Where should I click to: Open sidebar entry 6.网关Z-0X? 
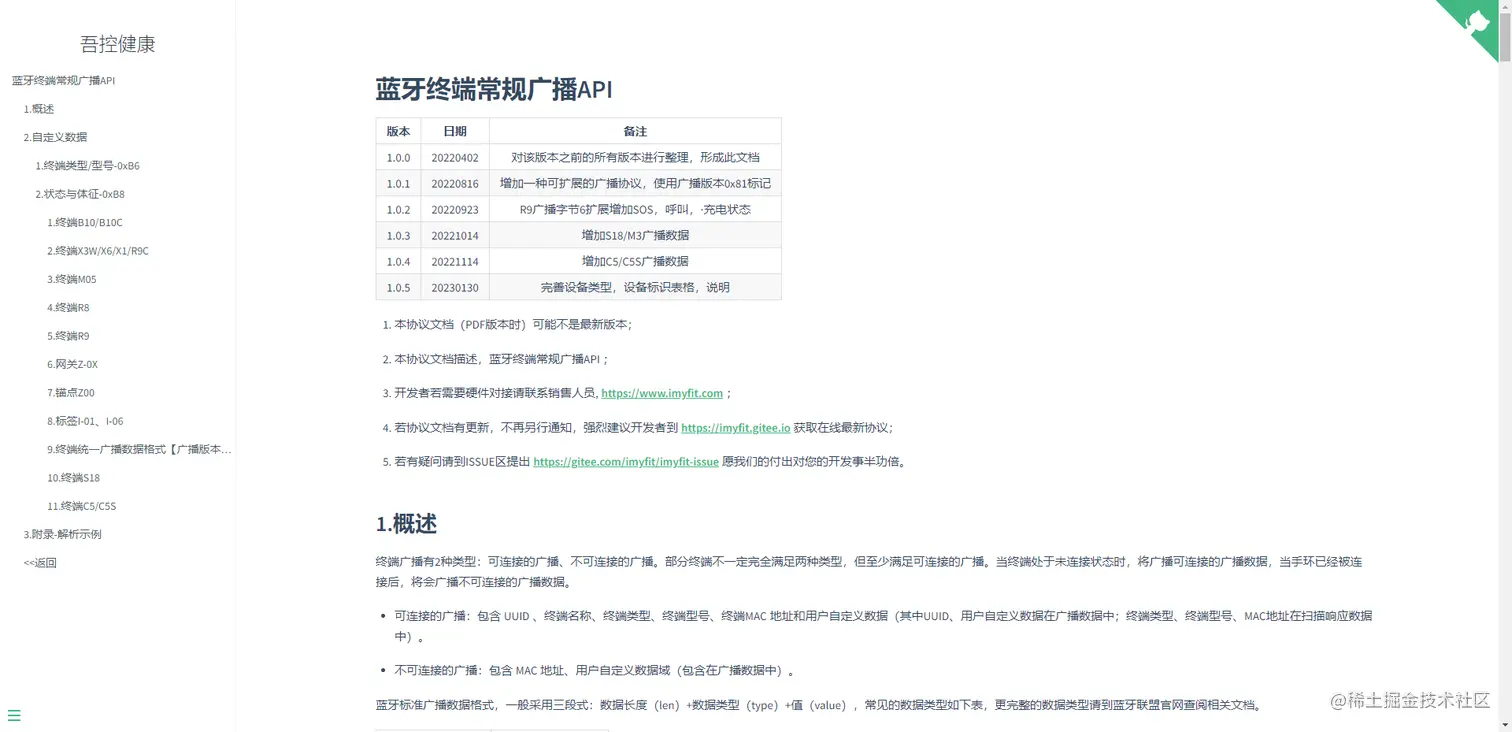(x=72, y=364)
